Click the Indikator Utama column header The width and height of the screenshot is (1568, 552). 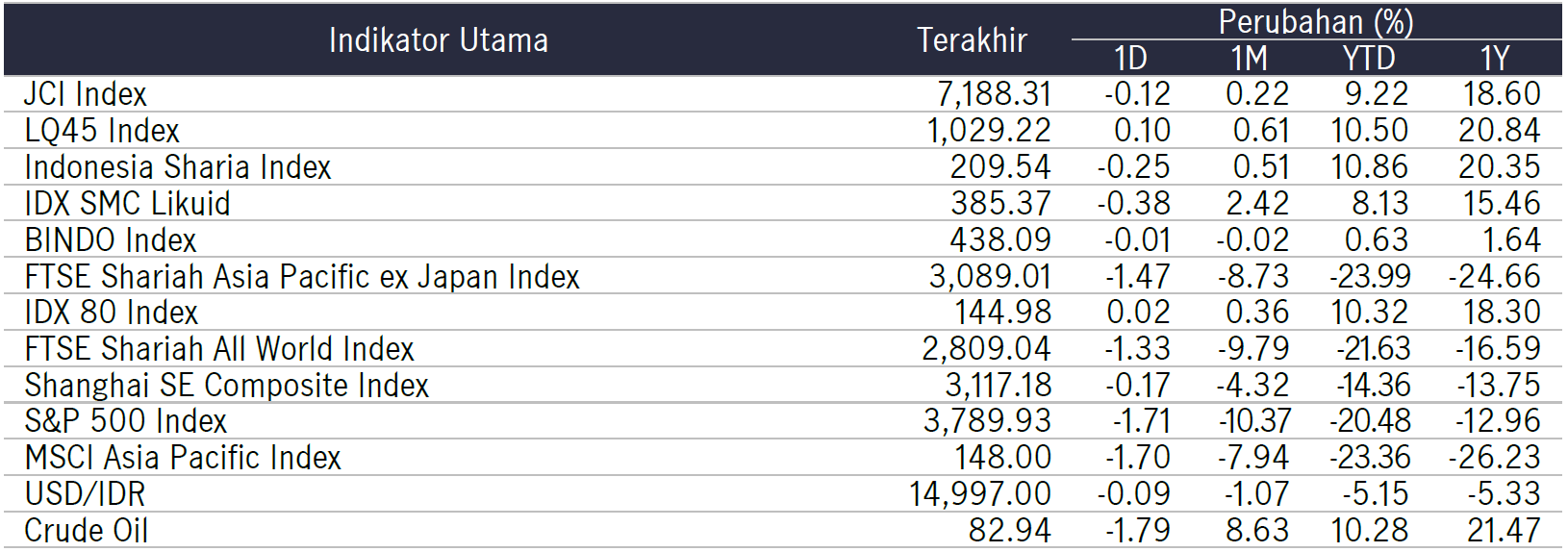click(x=438, y=40)
